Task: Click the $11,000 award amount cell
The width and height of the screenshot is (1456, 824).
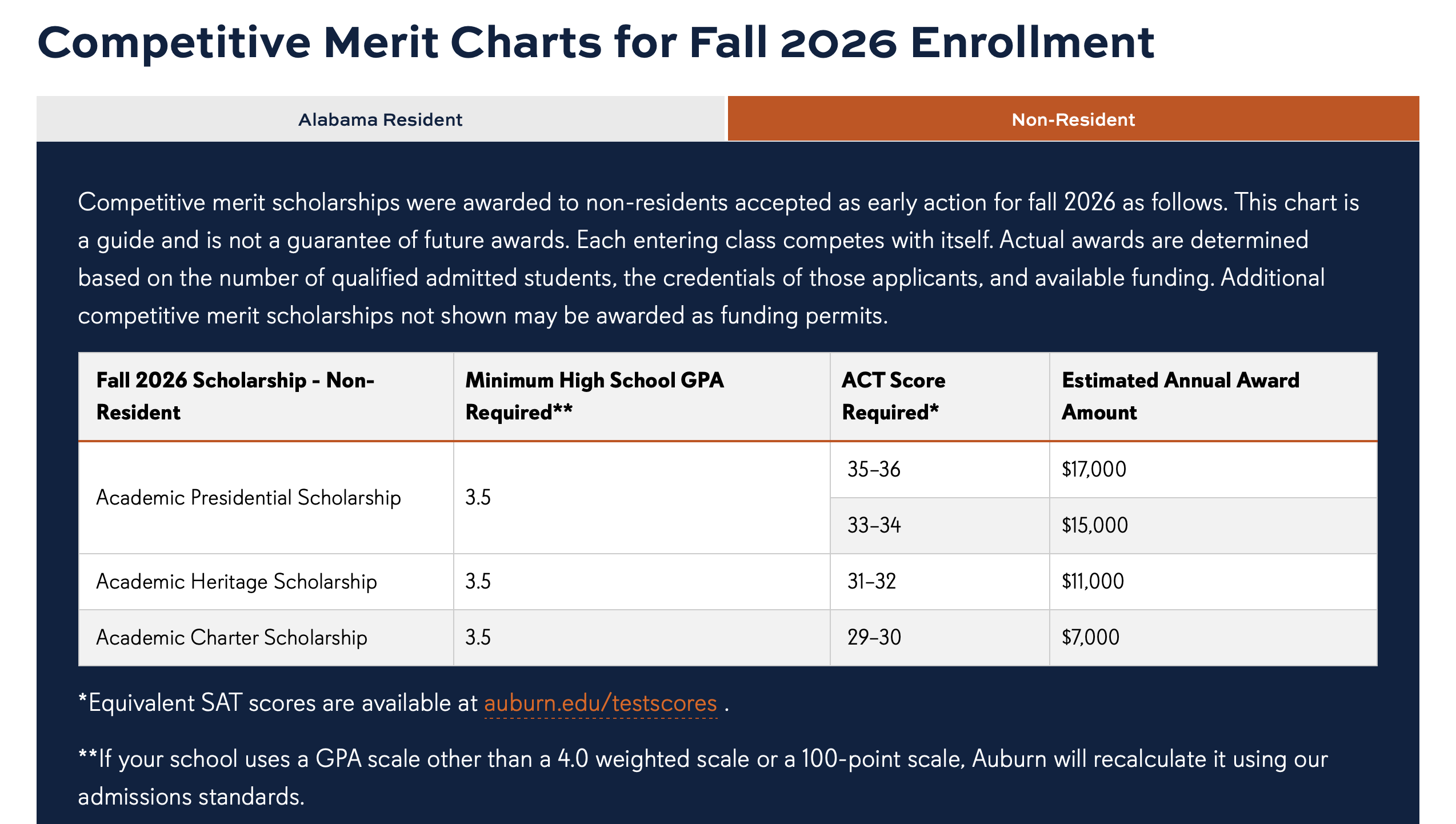Action: coord(1213,581)
